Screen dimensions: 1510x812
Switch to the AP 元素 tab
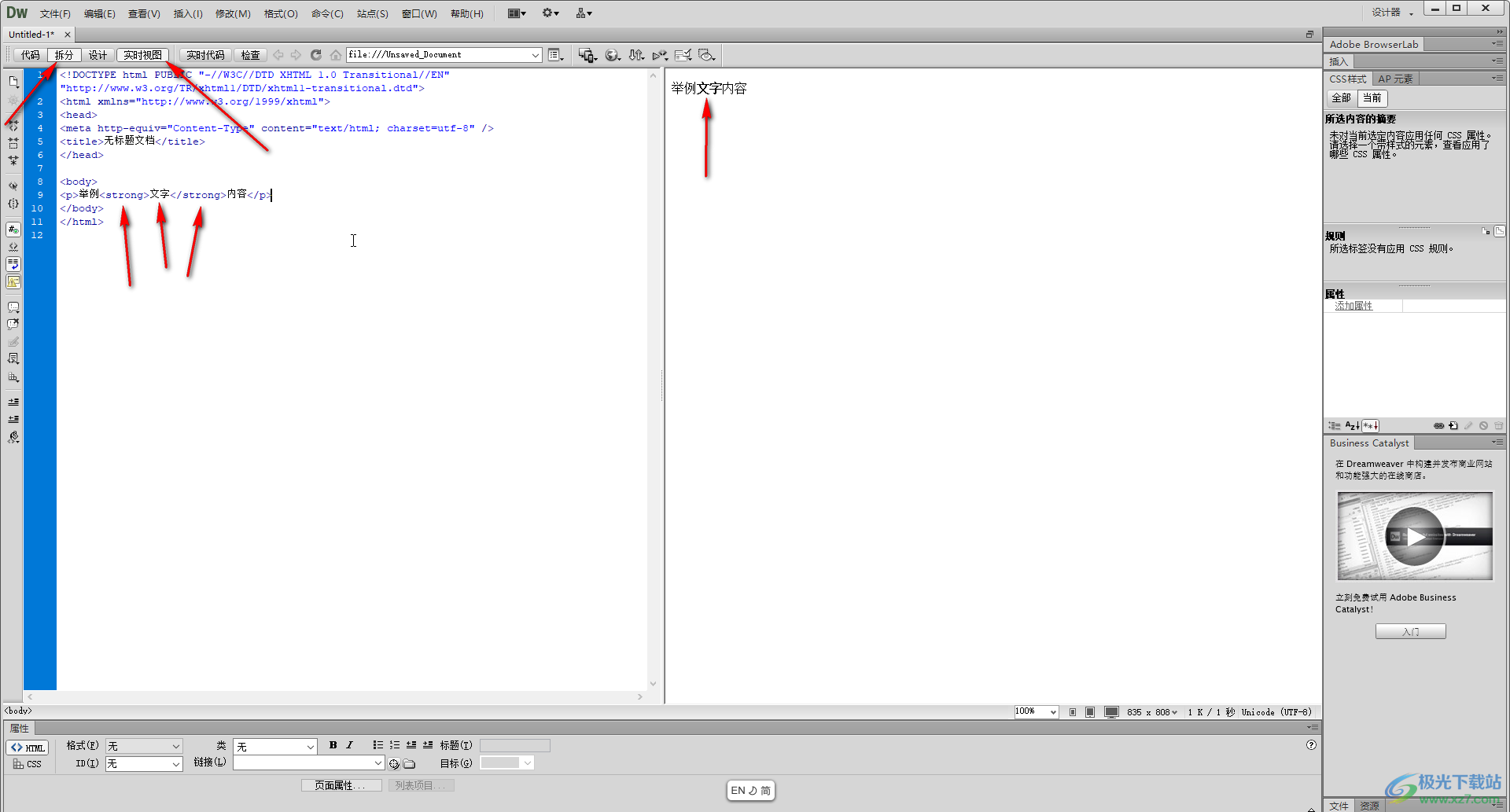(x=1395, y=79)
